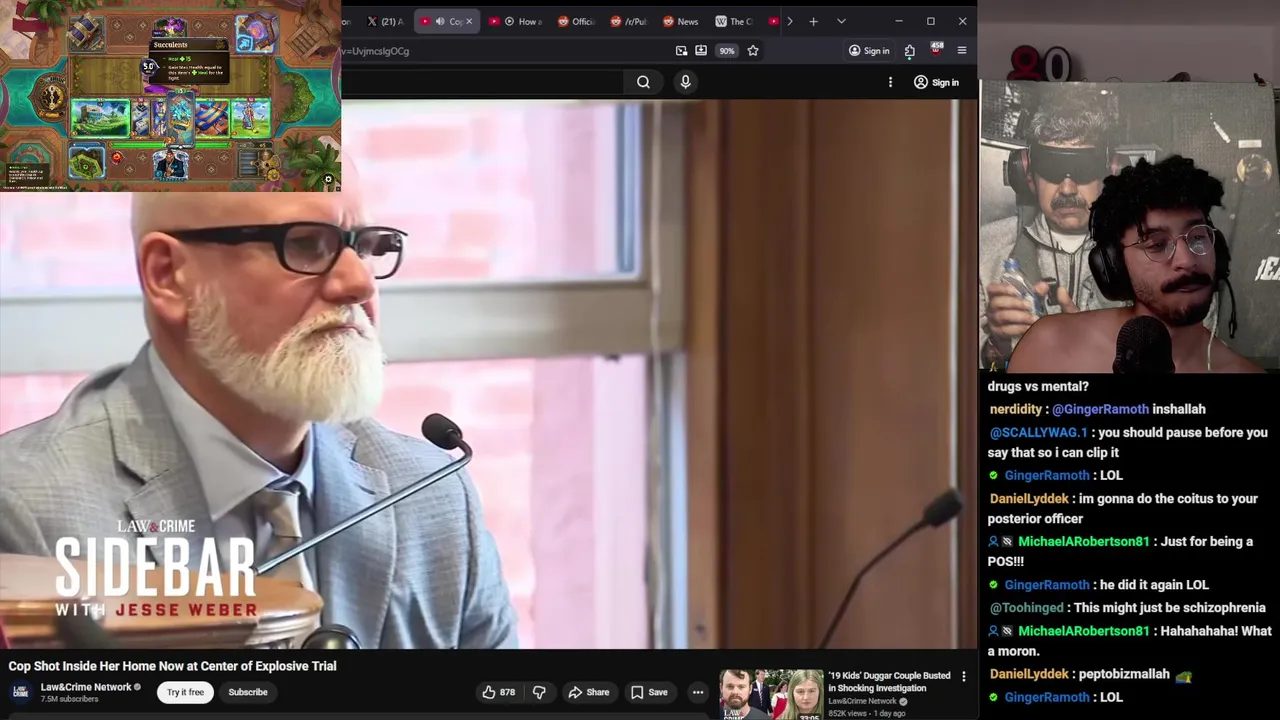The height and width of the screenshot is (720, 1280).
Task: Click the Try it free button
Action: tap(185, 692)
